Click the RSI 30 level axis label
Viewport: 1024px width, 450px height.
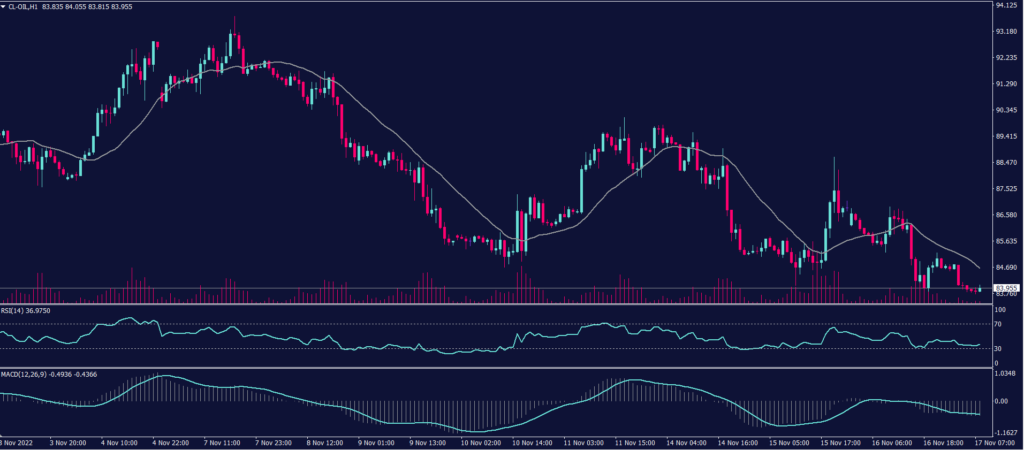[x=998, y=348]
